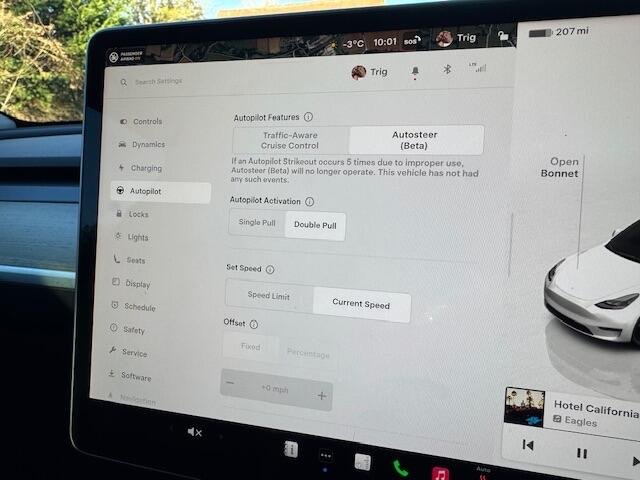Open the Charging settings section
The image size is (640, 480).
tap(145, 168)
